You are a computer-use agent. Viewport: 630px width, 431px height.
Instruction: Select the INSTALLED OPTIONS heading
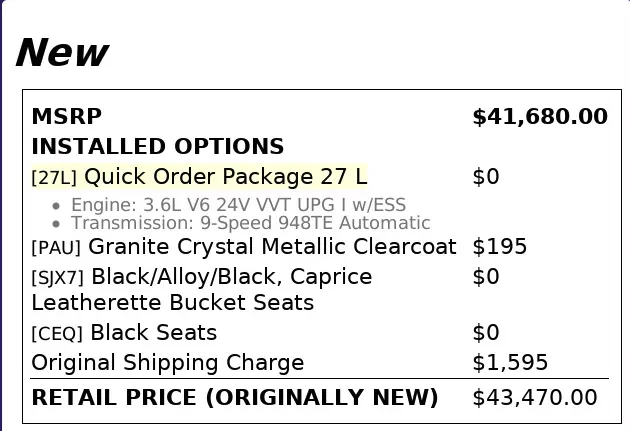pos(158,147)
